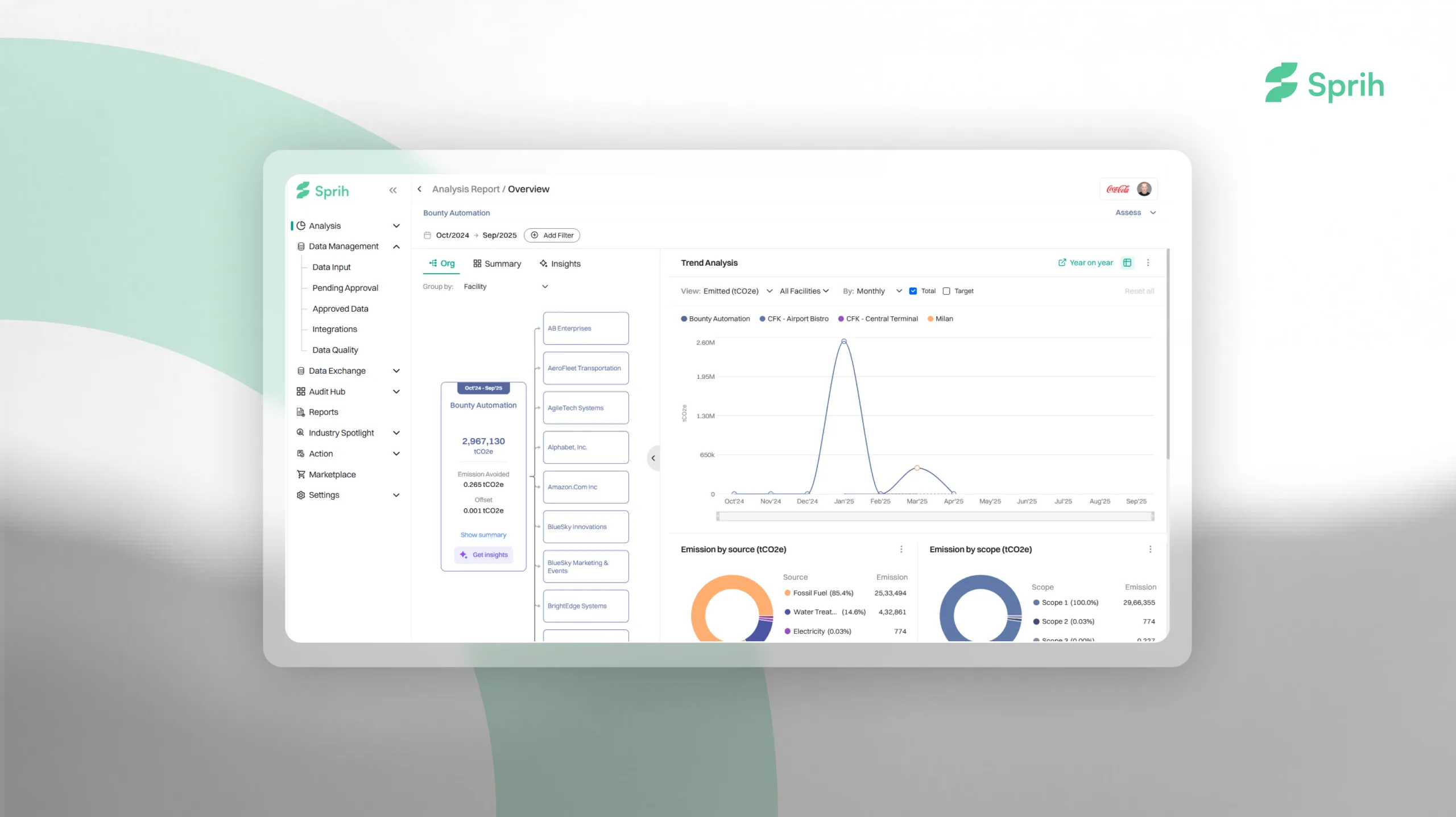Open the Reports section from sidebar

point(324,411)
